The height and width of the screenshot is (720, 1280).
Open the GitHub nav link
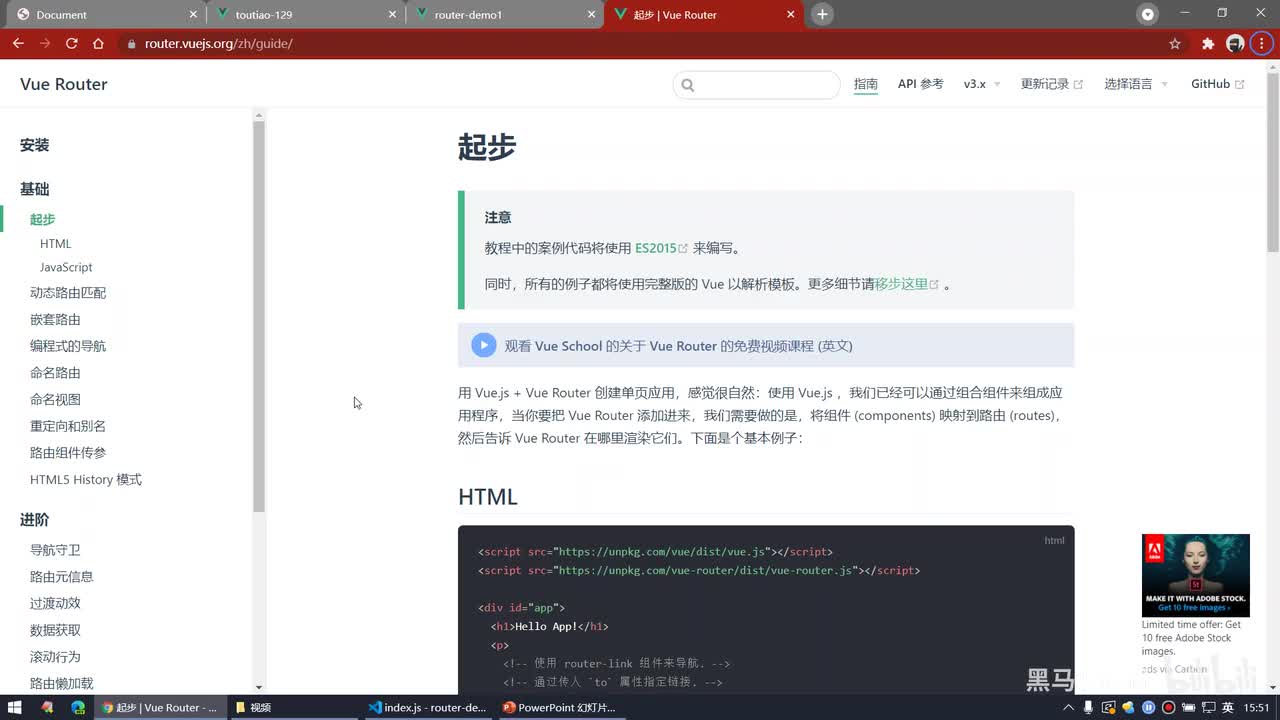click(1217, 84)
